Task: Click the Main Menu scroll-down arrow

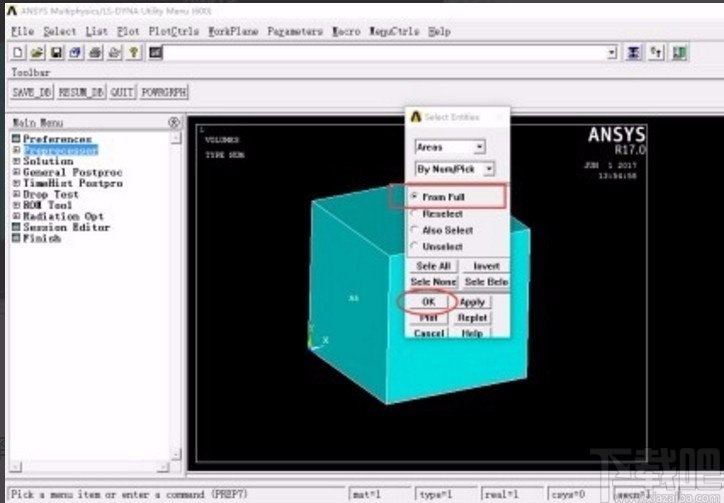Action: coord(175,455)
